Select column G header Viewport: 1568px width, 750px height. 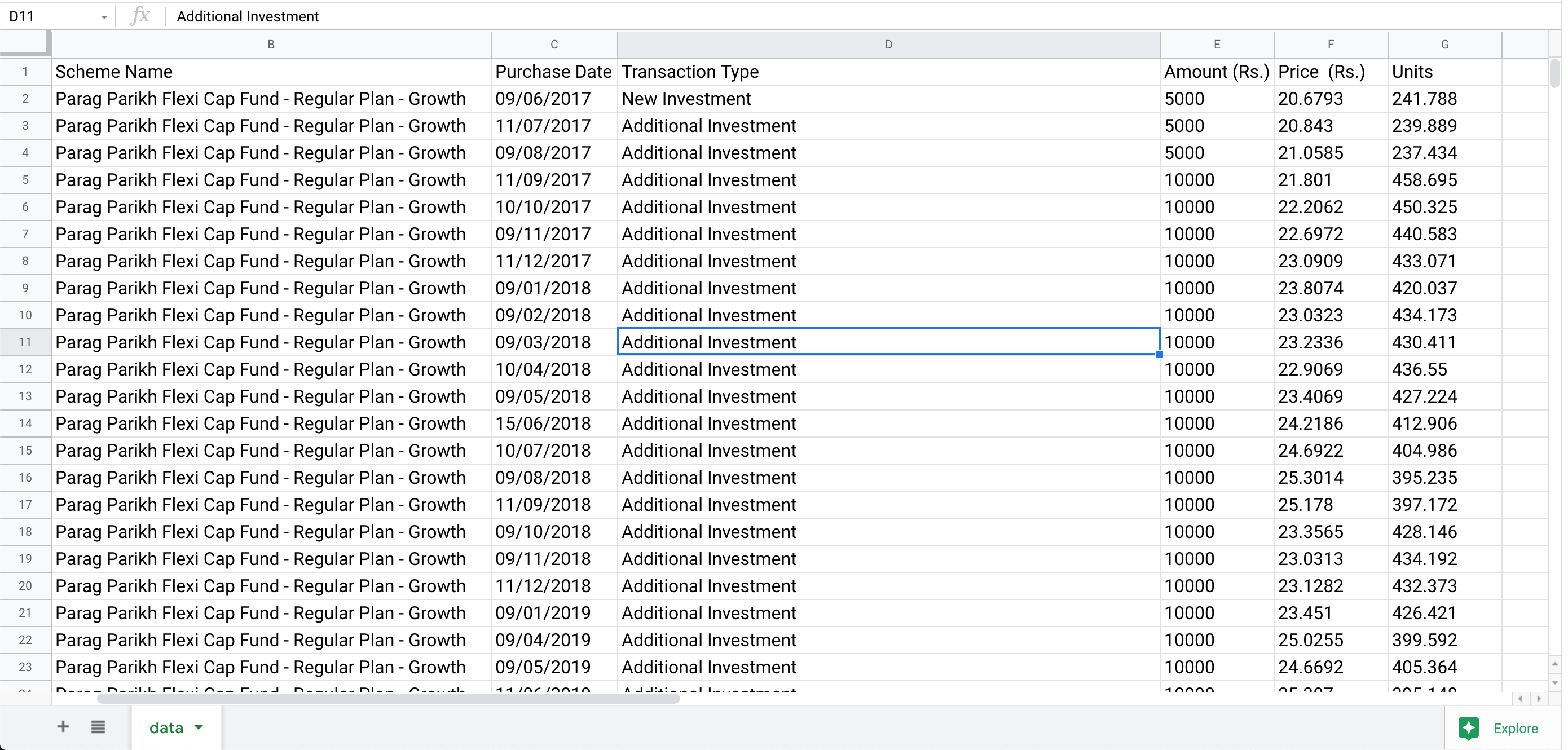pyautogui.click(x=1444, y=45)
